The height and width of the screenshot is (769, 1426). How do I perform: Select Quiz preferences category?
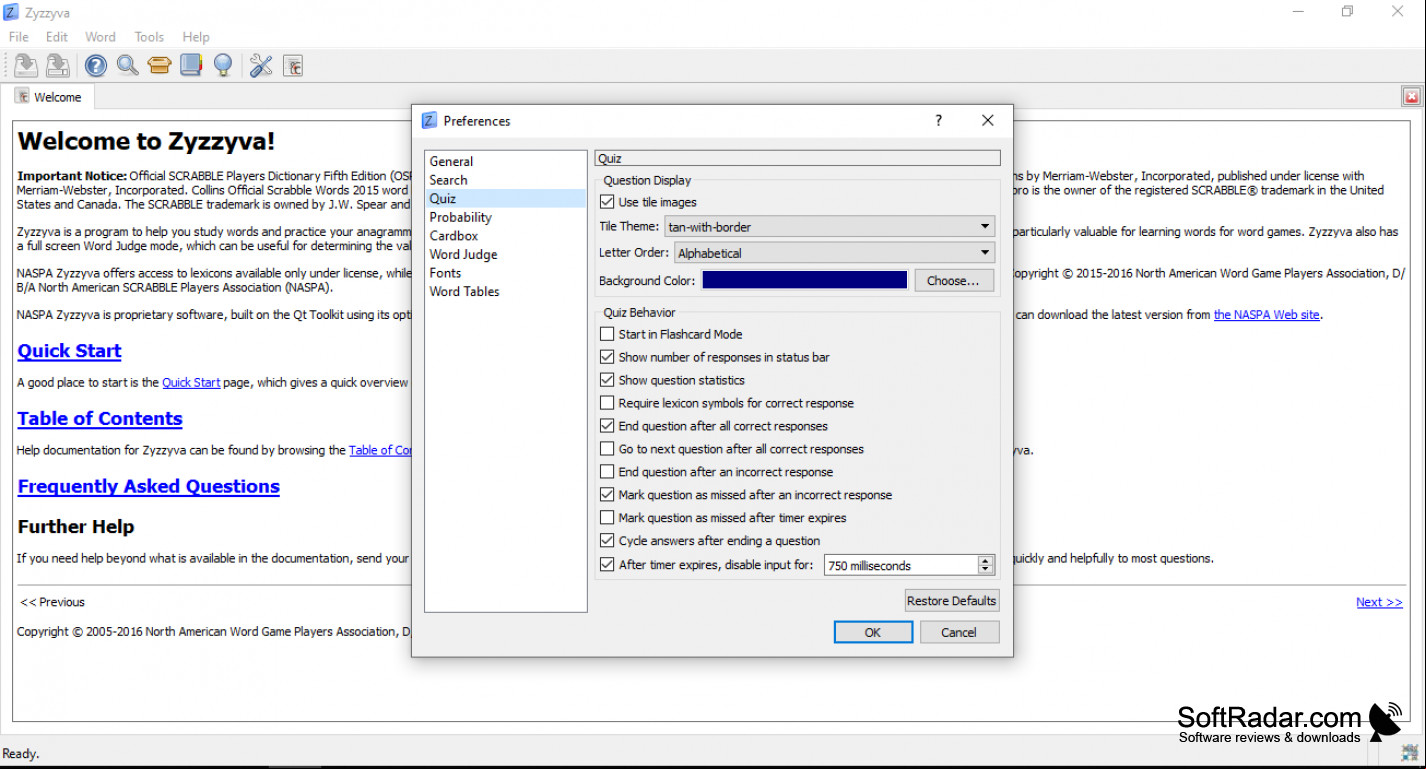pos(505,198)
